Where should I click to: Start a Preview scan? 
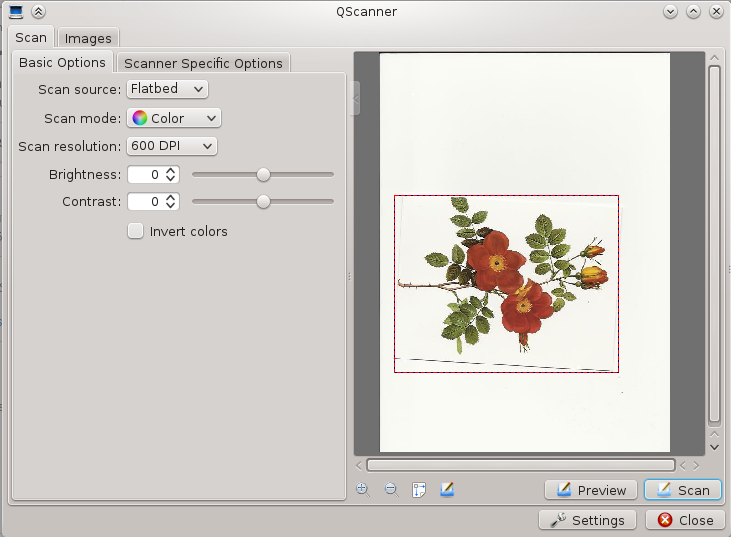[x=591, y=490]
